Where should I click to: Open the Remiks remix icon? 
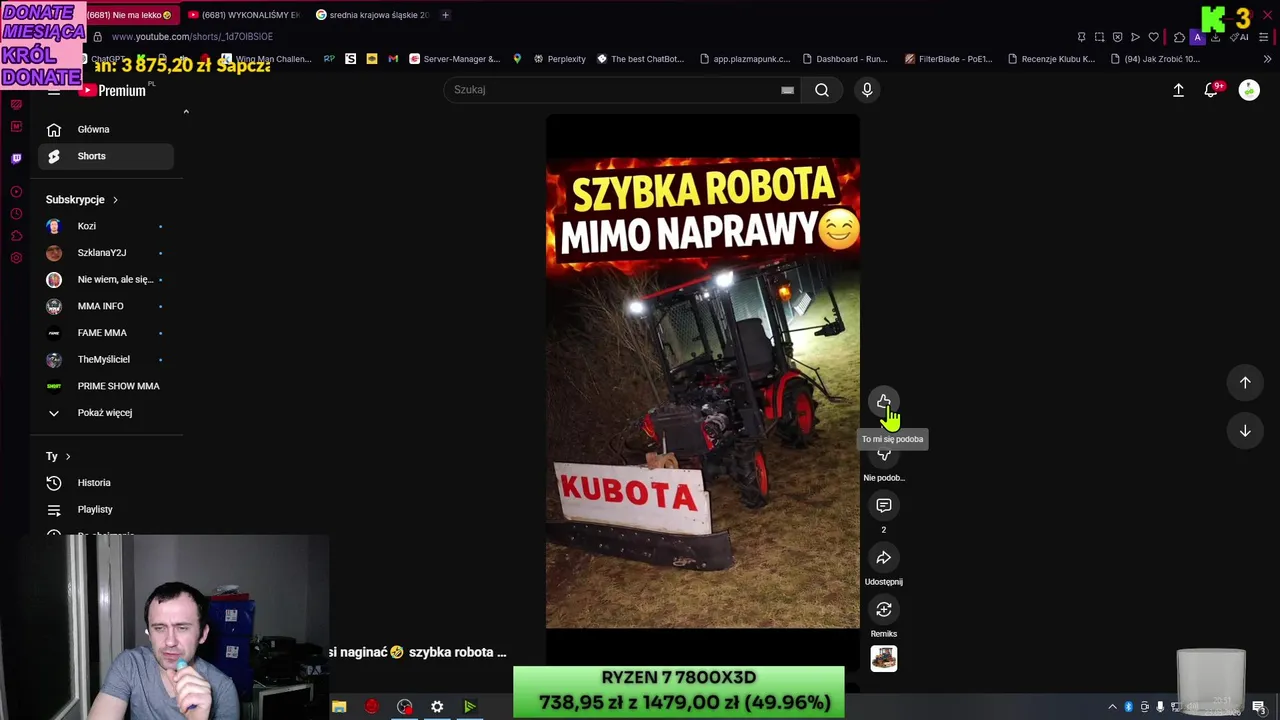click(x=884, y=610)
